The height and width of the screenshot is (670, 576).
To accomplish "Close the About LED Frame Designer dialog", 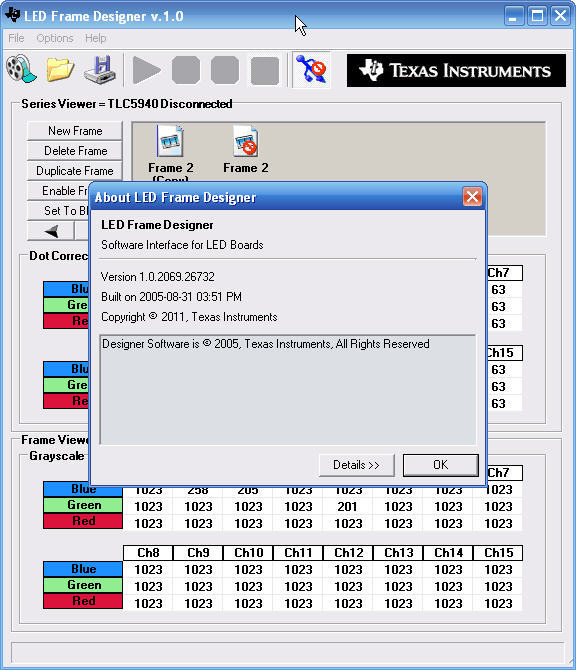I will point(472,197).
